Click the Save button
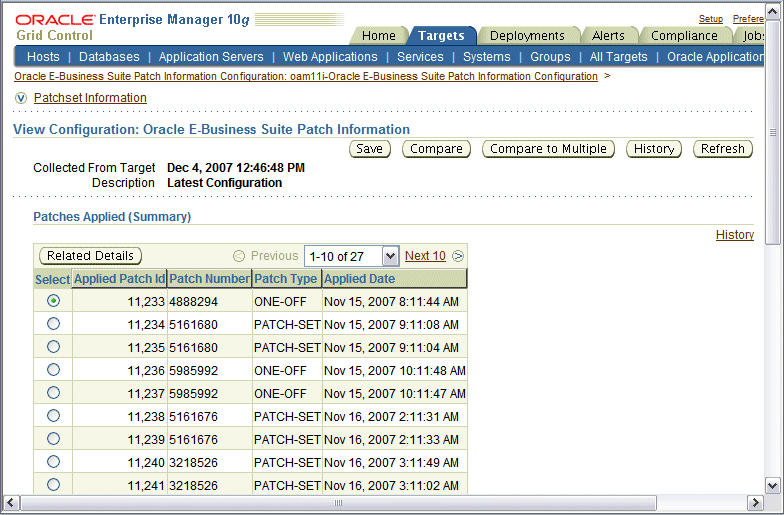 [370, 149]
